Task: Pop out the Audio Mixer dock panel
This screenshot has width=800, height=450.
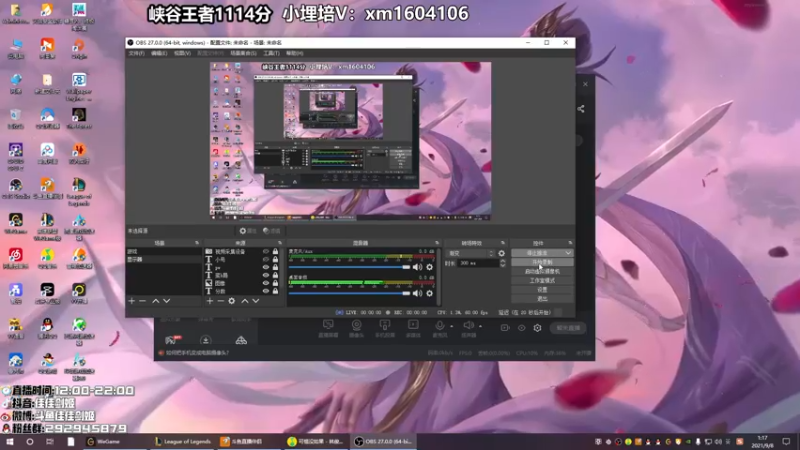Action: [437, 243]
